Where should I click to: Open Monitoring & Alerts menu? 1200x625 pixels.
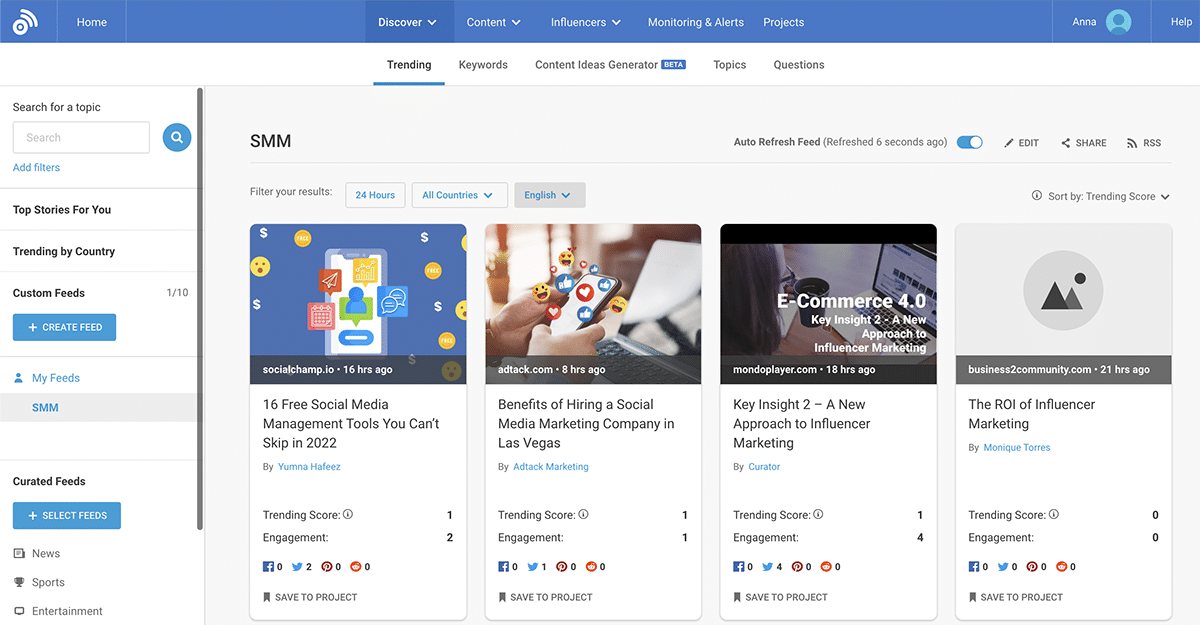696,22
